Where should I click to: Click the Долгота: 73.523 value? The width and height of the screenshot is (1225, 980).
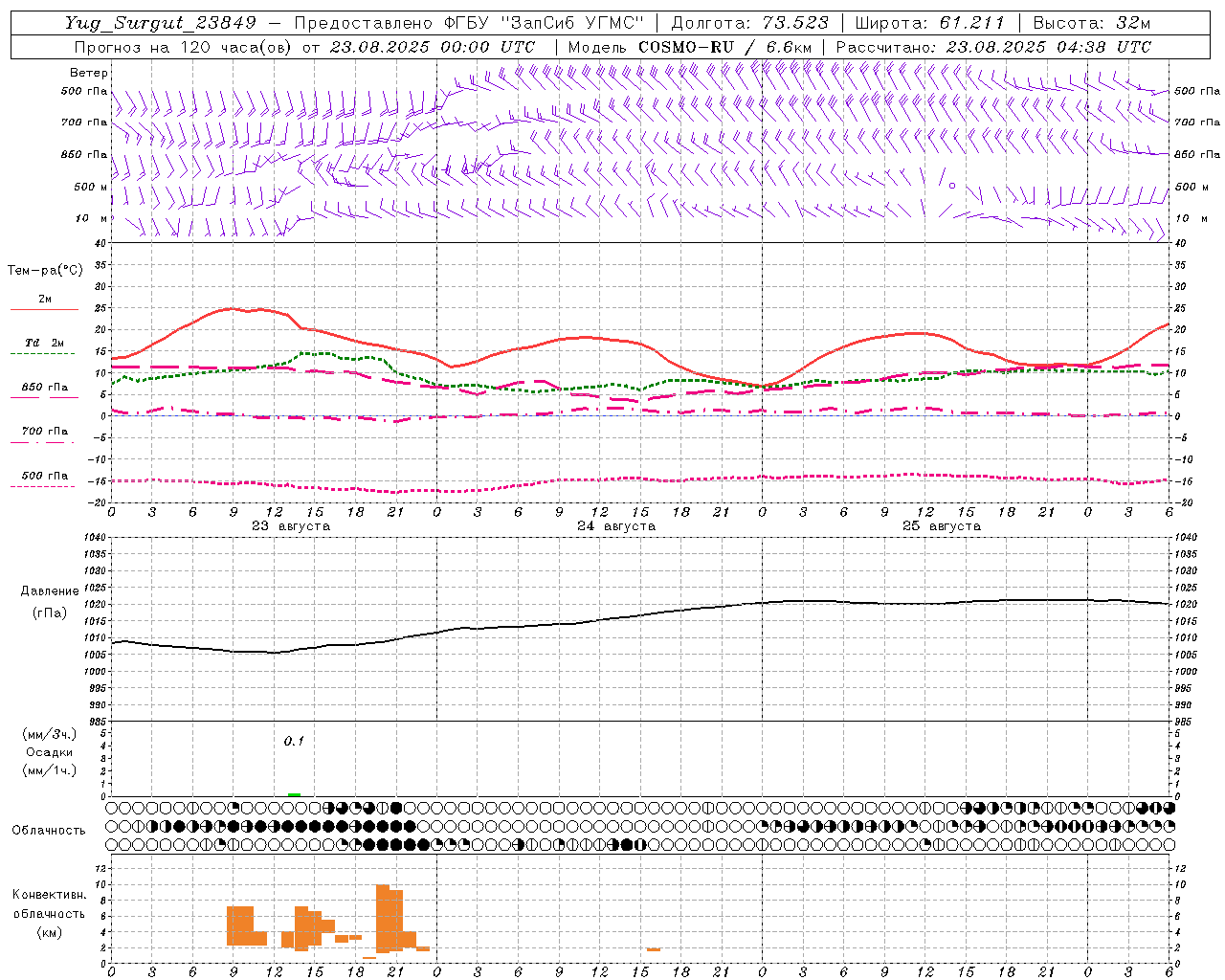click(750, 23)
